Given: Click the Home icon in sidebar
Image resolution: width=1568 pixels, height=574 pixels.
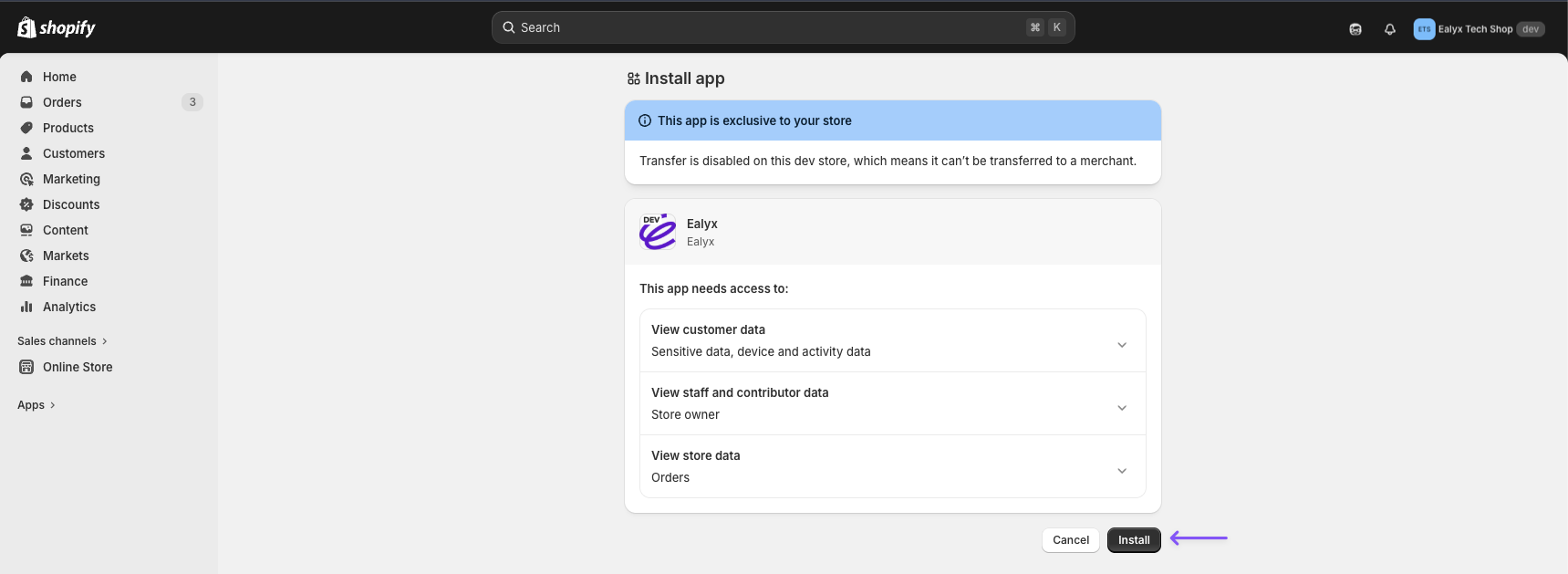Looking at the screenshot, I should (26, 77).
